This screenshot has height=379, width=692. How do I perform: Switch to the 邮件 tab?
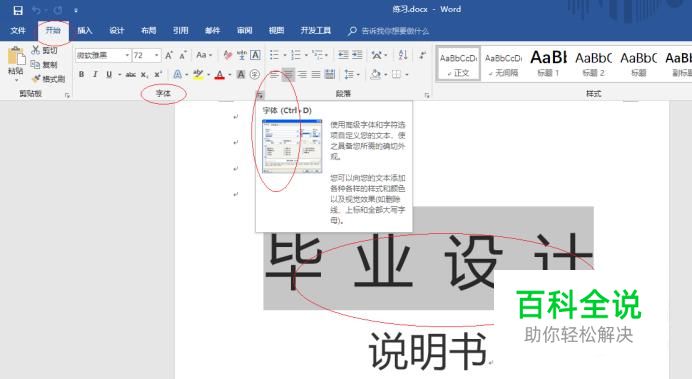[212, 30]
